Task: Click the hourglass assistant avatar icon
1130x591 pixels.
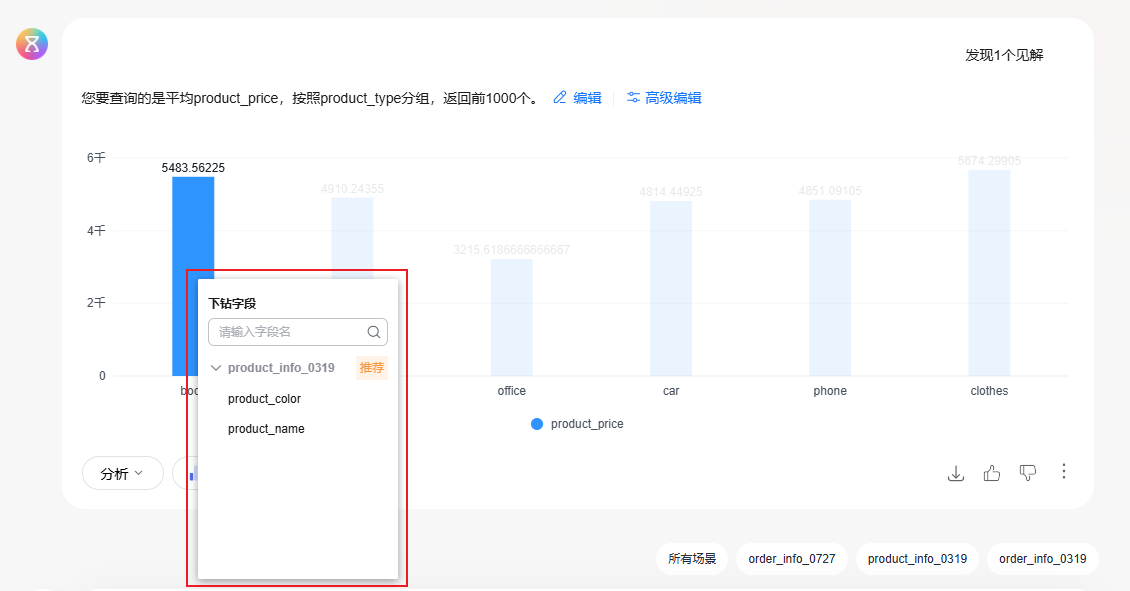Action: click(x=32, y=44)
